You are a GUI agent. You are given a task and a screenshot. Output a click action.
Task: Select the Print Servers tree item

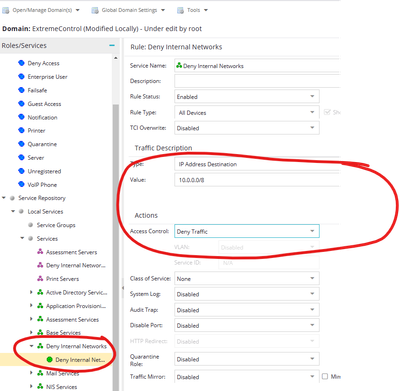click(x=62, y=279)
